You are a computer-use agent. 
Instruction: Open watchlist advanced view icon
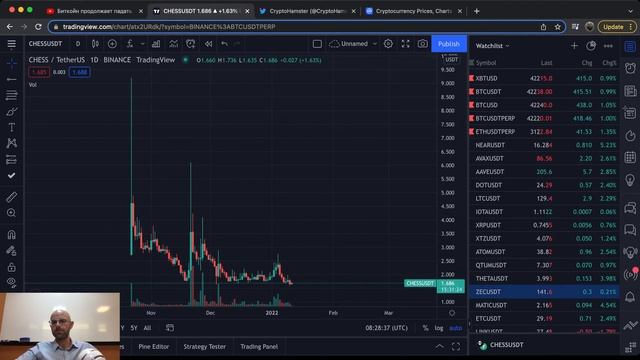pyautogui.click(x=591, y=46)
